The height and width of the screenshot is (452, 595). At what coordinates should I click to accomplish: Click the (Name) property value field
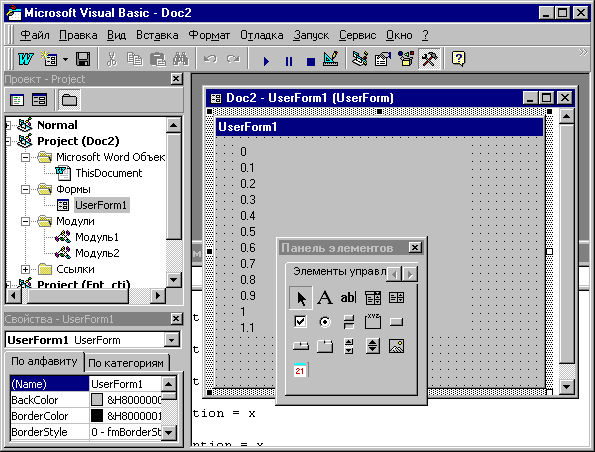tap(126, 384)
